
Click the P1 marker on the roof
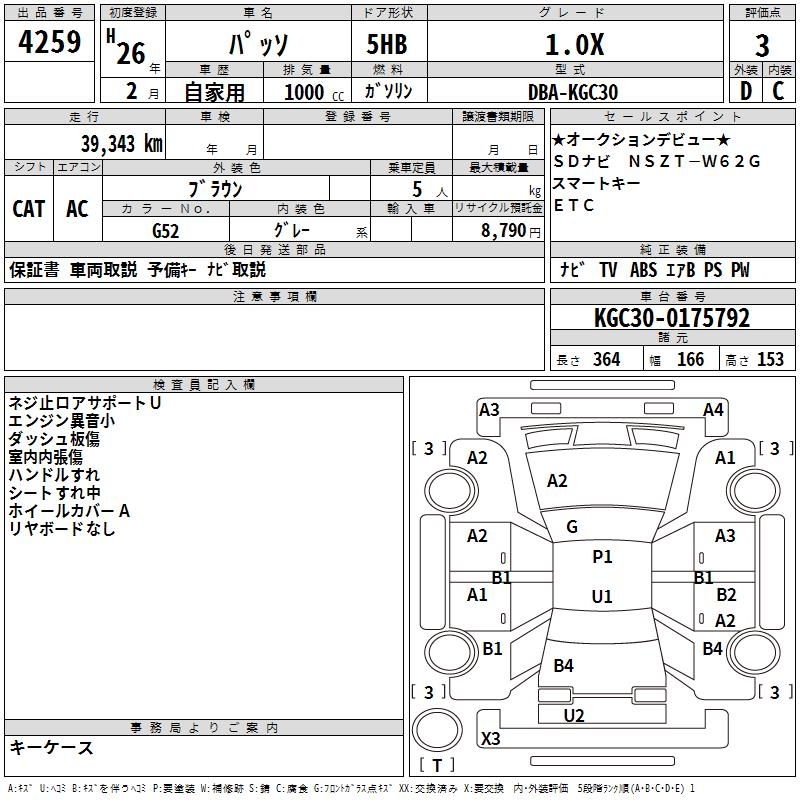602,557
